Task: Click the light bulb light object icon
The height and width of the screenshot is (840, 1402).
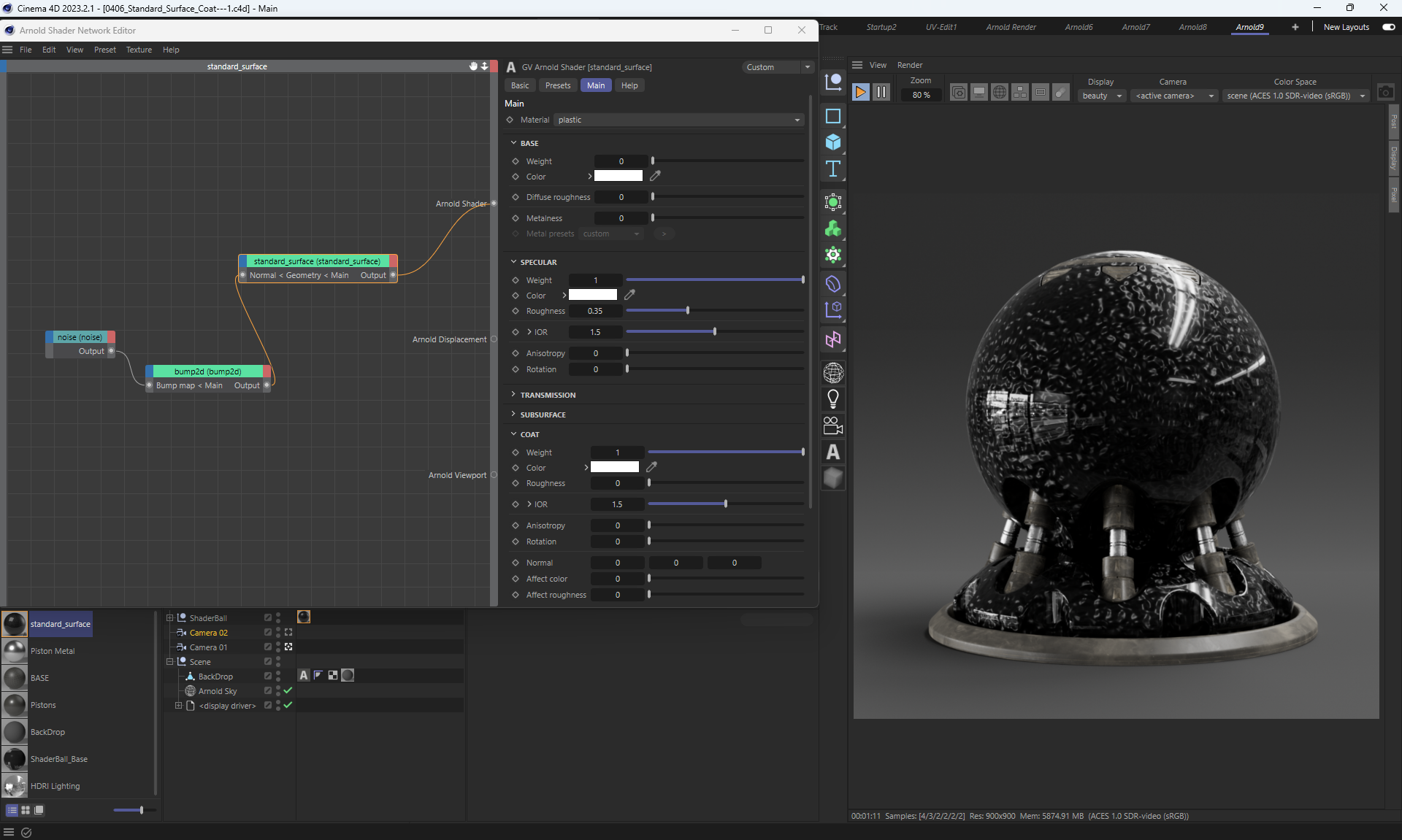Action: coord(833,398)
